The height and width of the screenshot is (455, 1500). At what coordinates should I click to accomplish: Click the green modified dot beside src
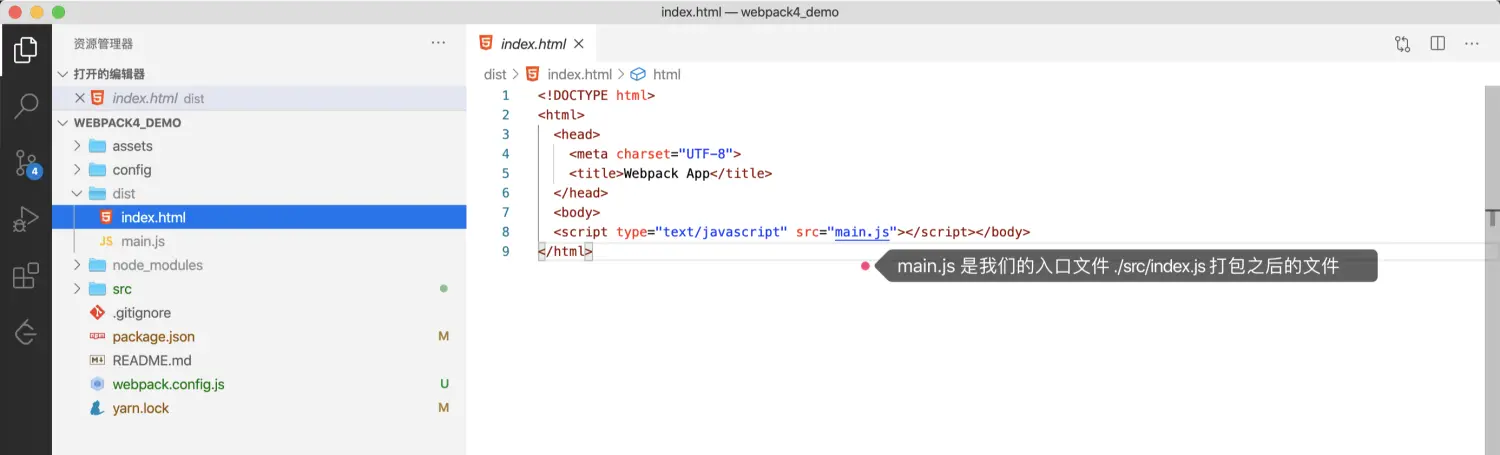(x=444, y=289)
